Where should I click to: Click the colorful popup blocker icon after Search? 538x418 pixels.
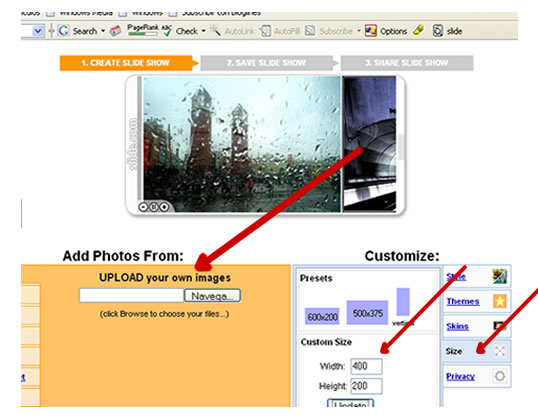[116, 31]
